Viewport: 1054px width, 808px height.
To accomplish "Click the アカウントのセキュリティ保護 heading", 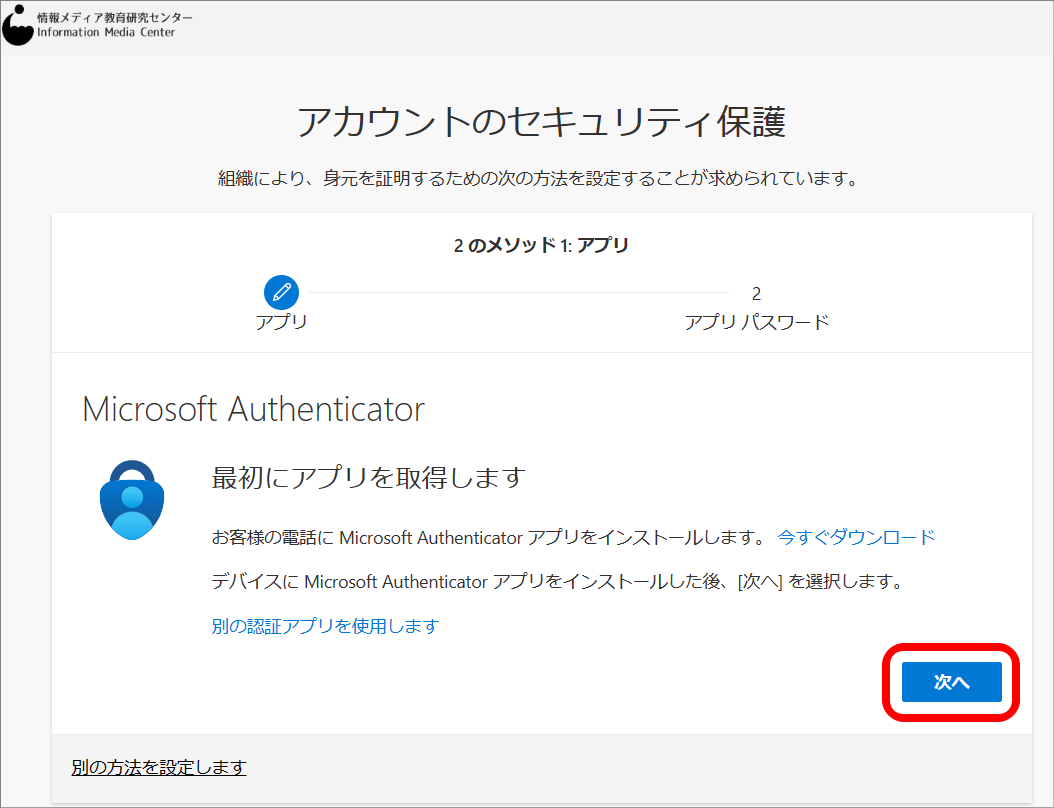I will (x=541, y=122).
